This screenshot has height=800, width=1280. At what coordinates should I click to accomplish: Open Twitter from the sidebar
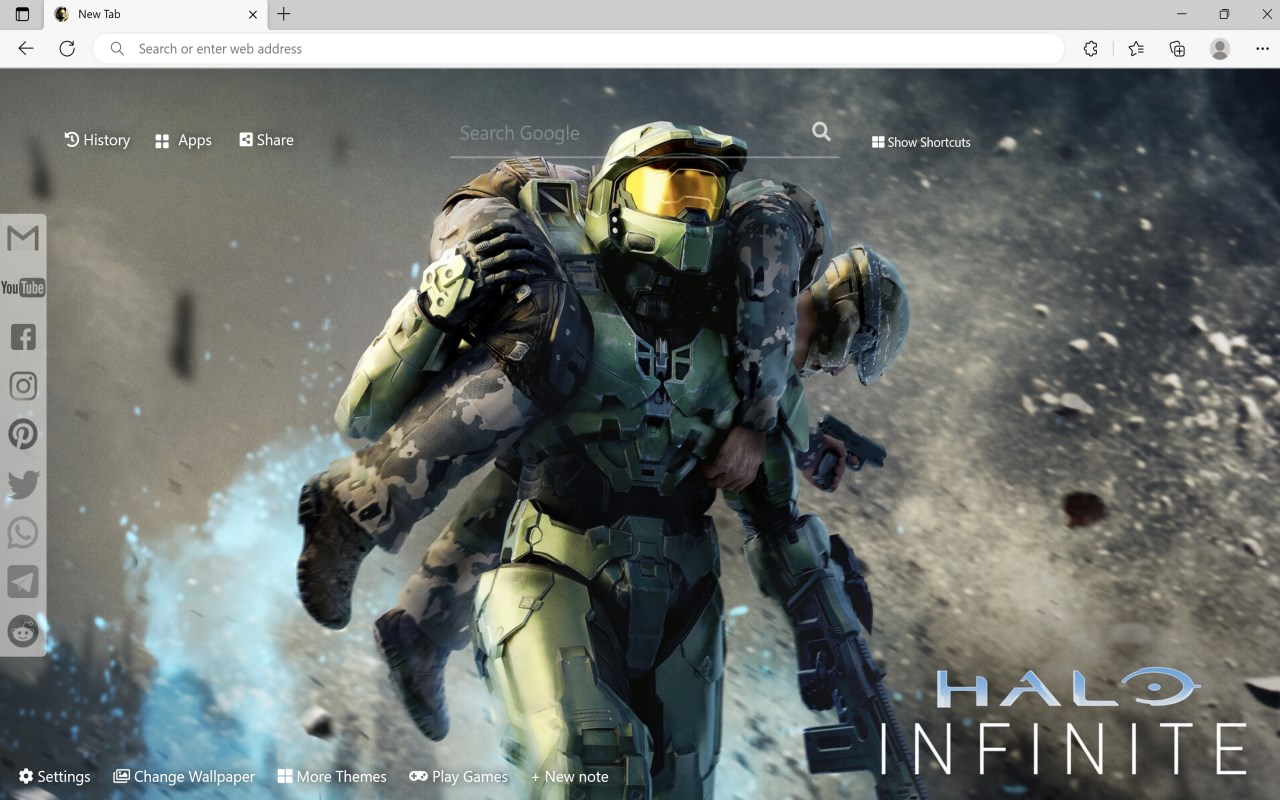coord(23,484)
